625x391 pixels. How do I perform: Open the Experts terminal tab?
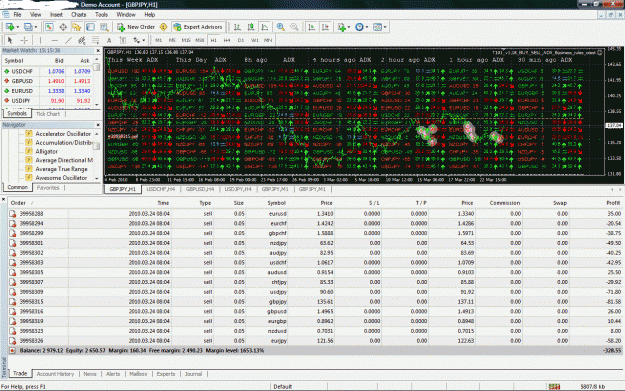166,374
